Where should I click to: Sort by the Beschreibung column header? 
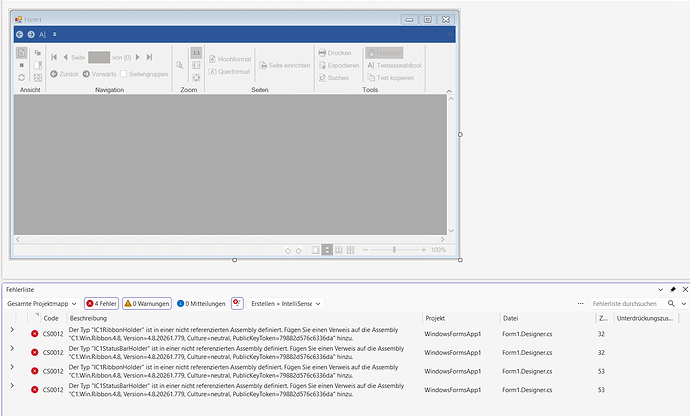88,318
